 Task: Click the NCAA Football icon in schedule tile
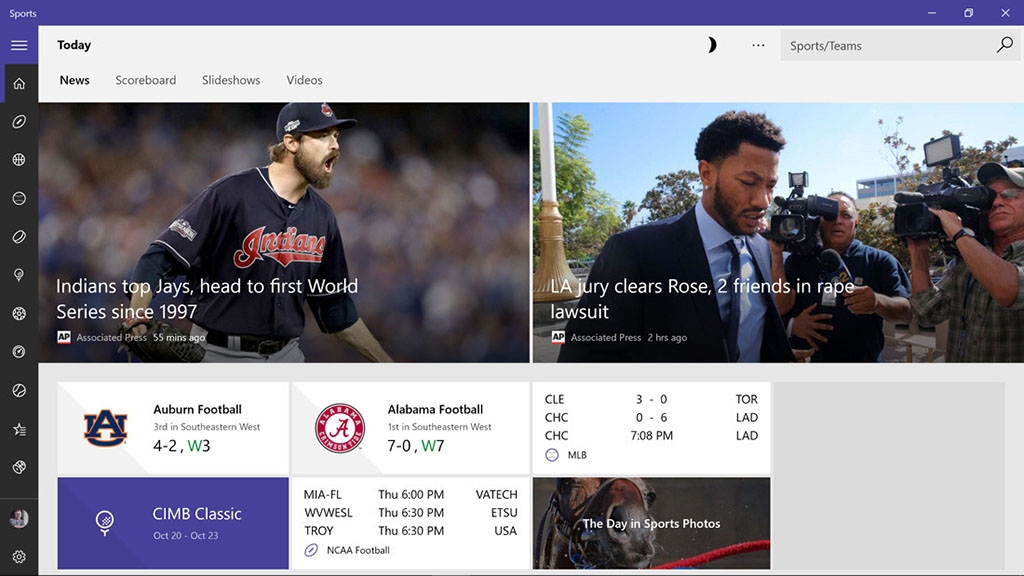point(311,550)
